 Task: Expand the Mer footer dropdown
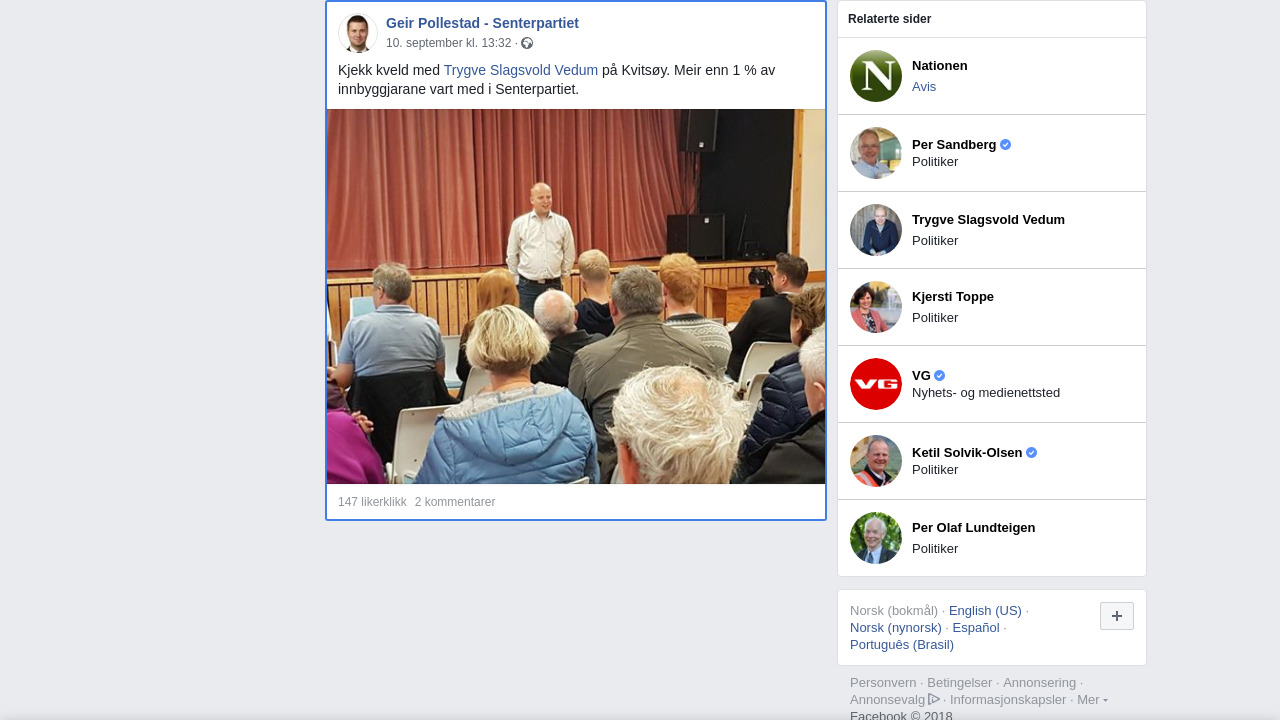[1092, 699]
